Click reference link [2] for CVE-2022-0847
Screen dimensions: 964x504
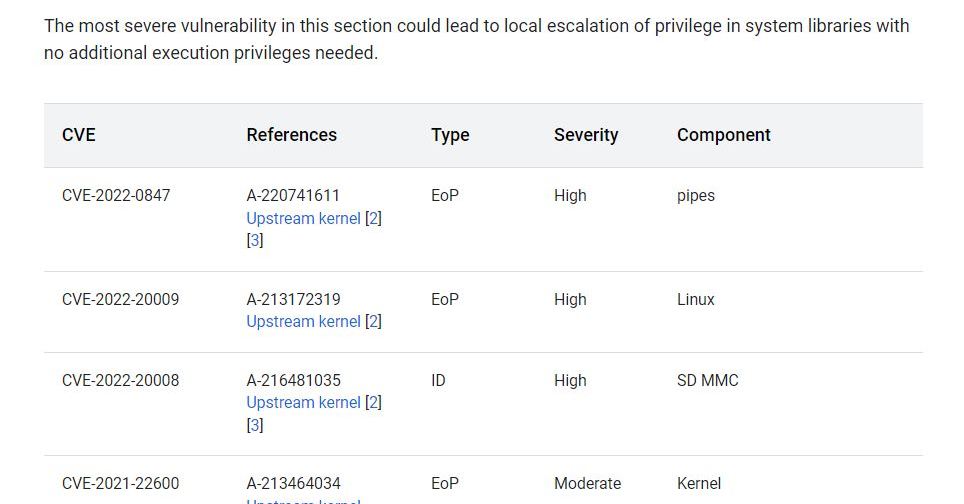point(373,218)
